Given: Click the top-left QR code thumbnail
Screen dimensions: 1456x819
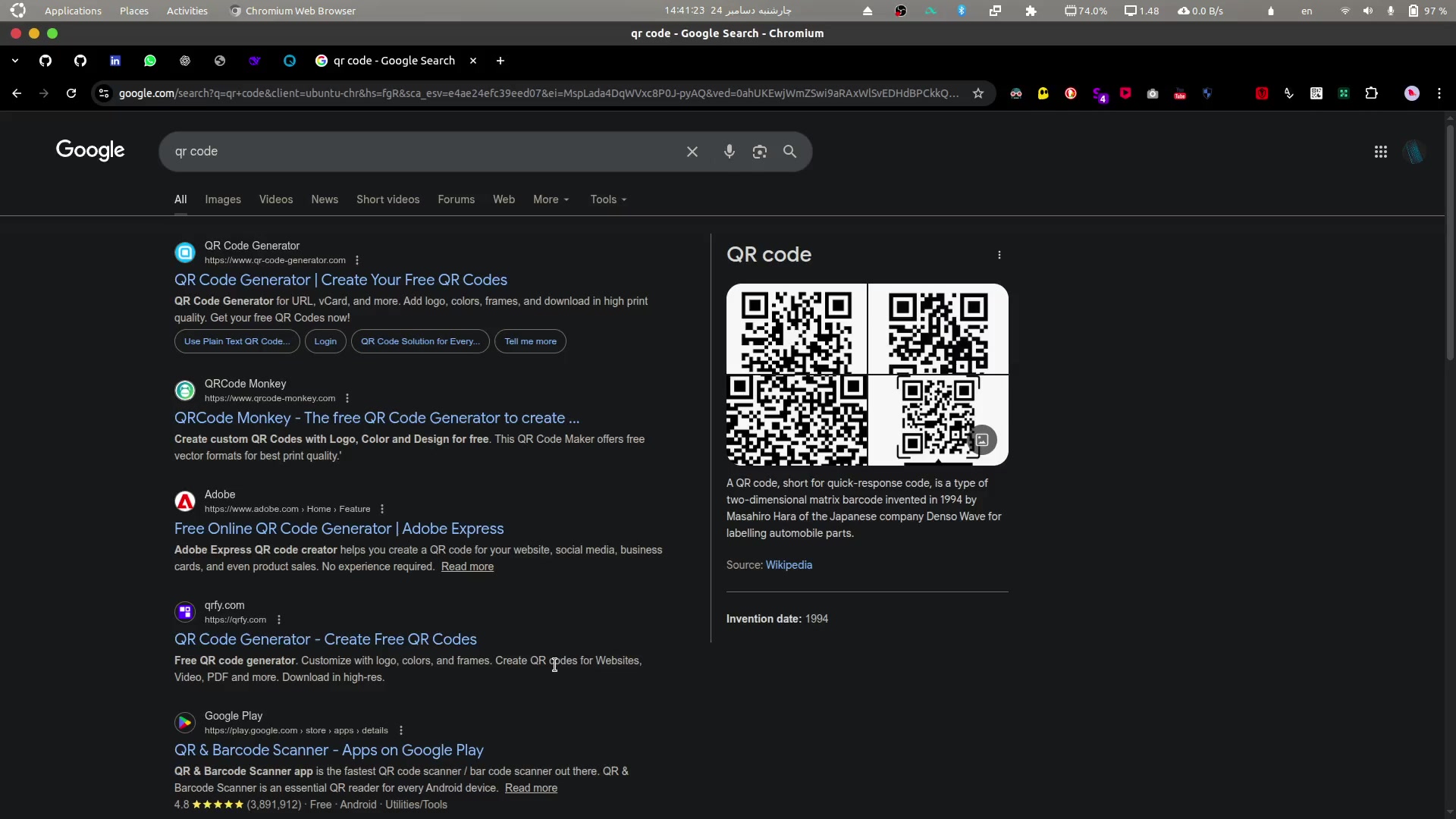Looking at the screenshot, I should [796, 328].
